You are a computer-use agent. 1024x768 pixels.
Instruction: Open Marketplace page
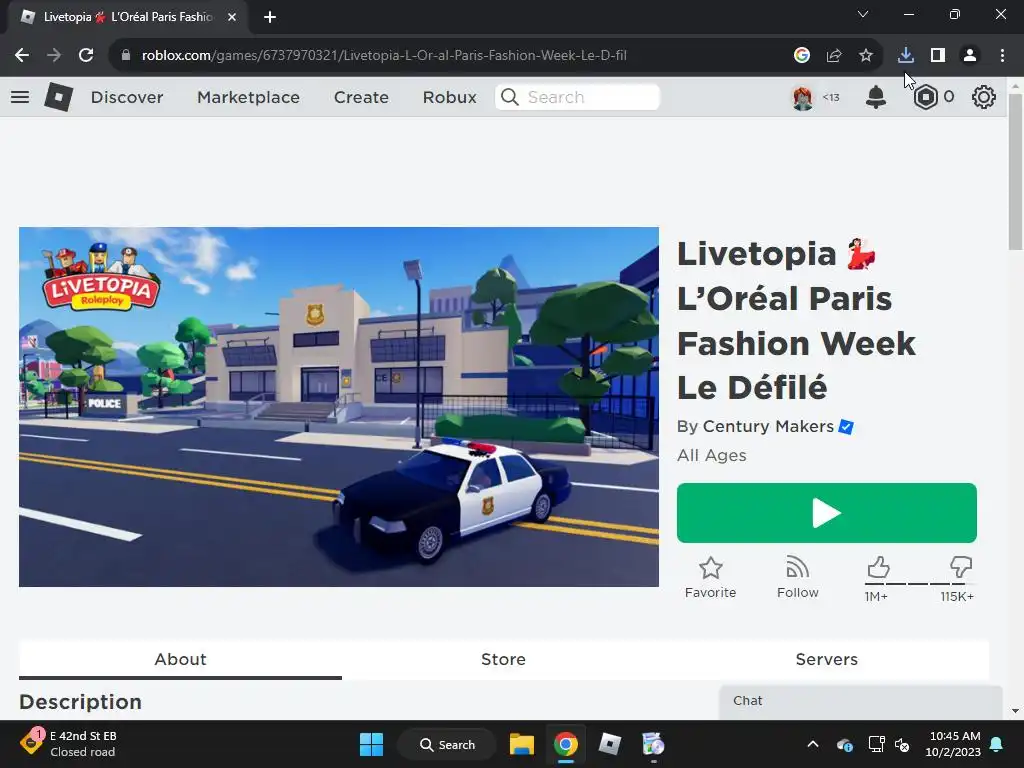click(249, 97)
